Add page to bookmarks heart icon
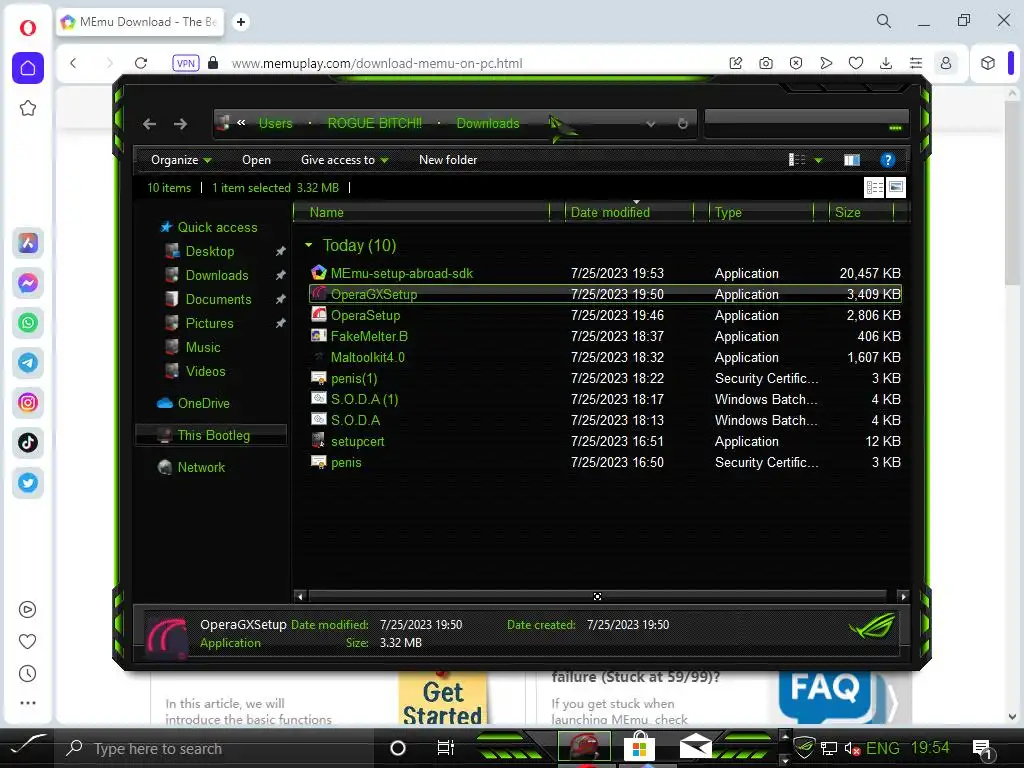Viewport: 1024px width, 768px height. (856, 63)
